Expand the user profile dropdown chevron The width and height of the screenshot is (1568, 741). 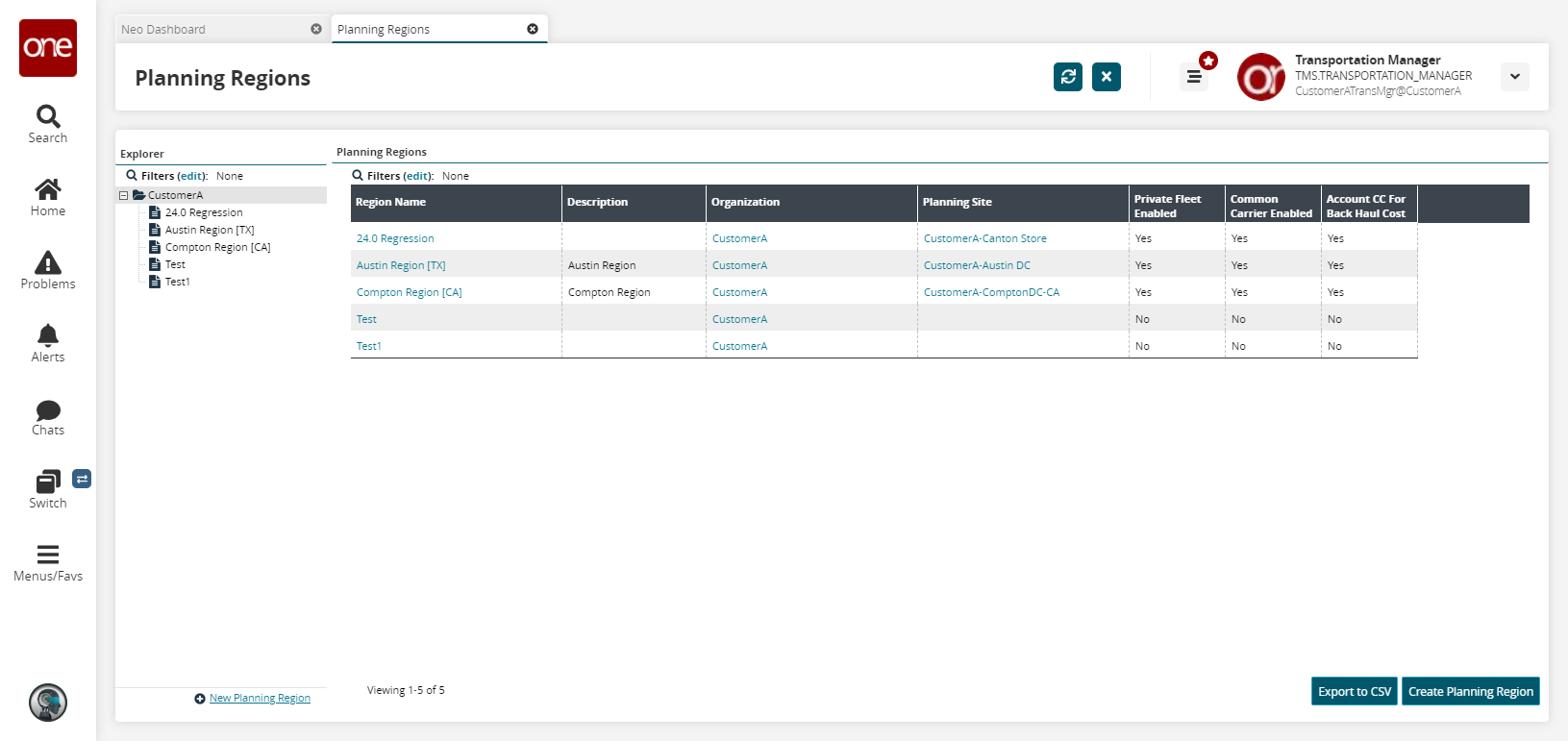(x=1515, y=77)
